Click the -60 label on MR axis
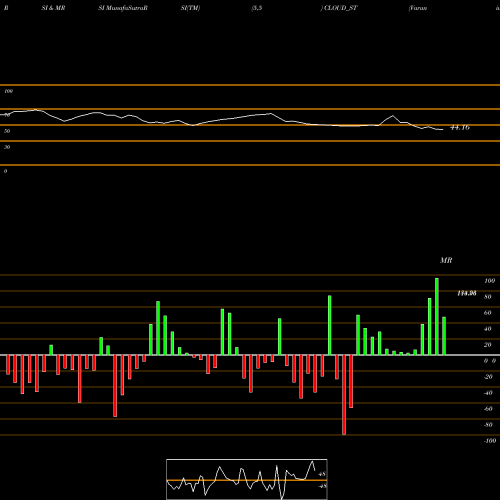The image size is (500, 500). tap(488, 409)
